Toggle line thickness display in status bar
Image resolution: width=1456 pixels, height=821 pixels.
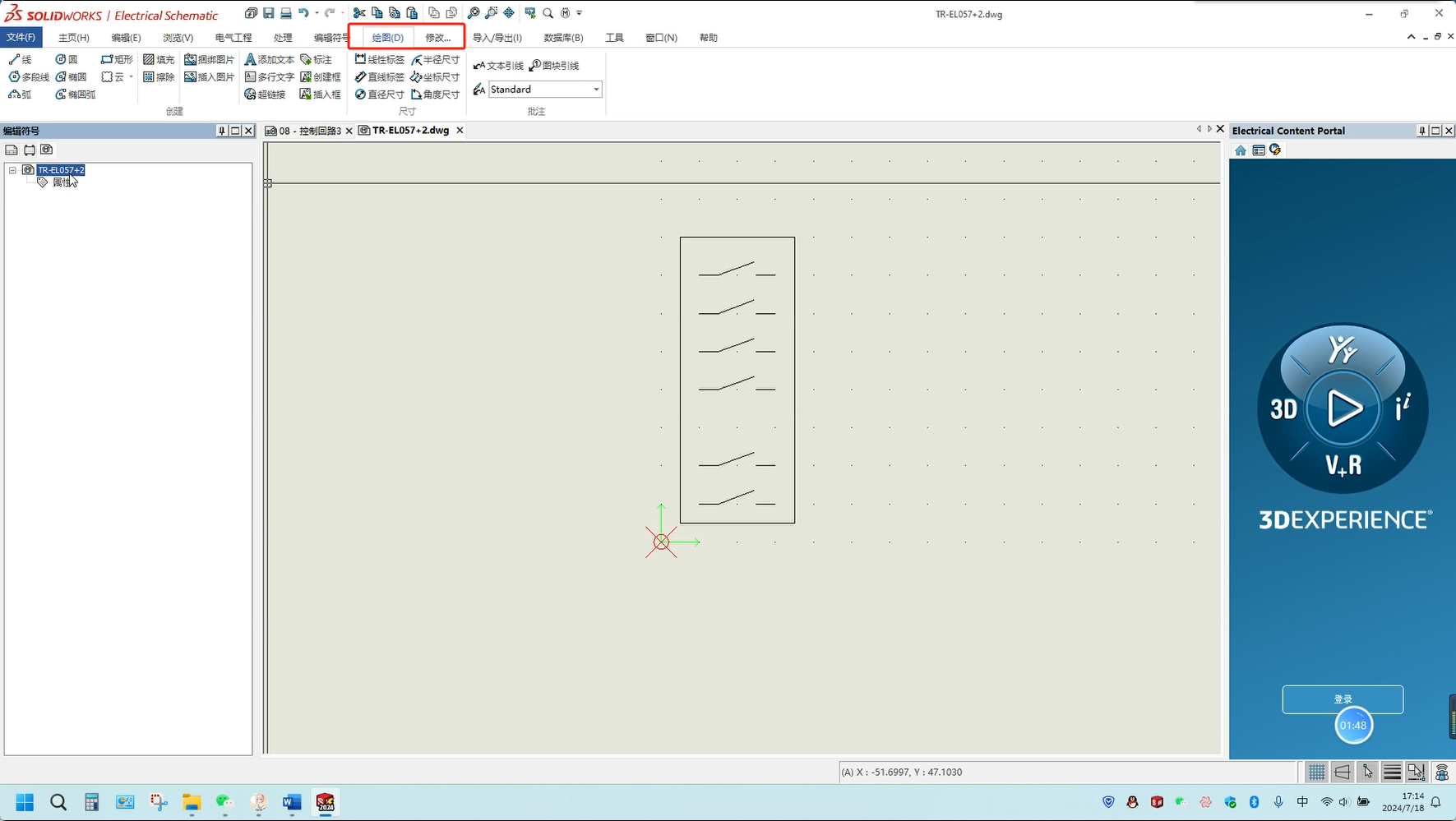click(1392, 772)
